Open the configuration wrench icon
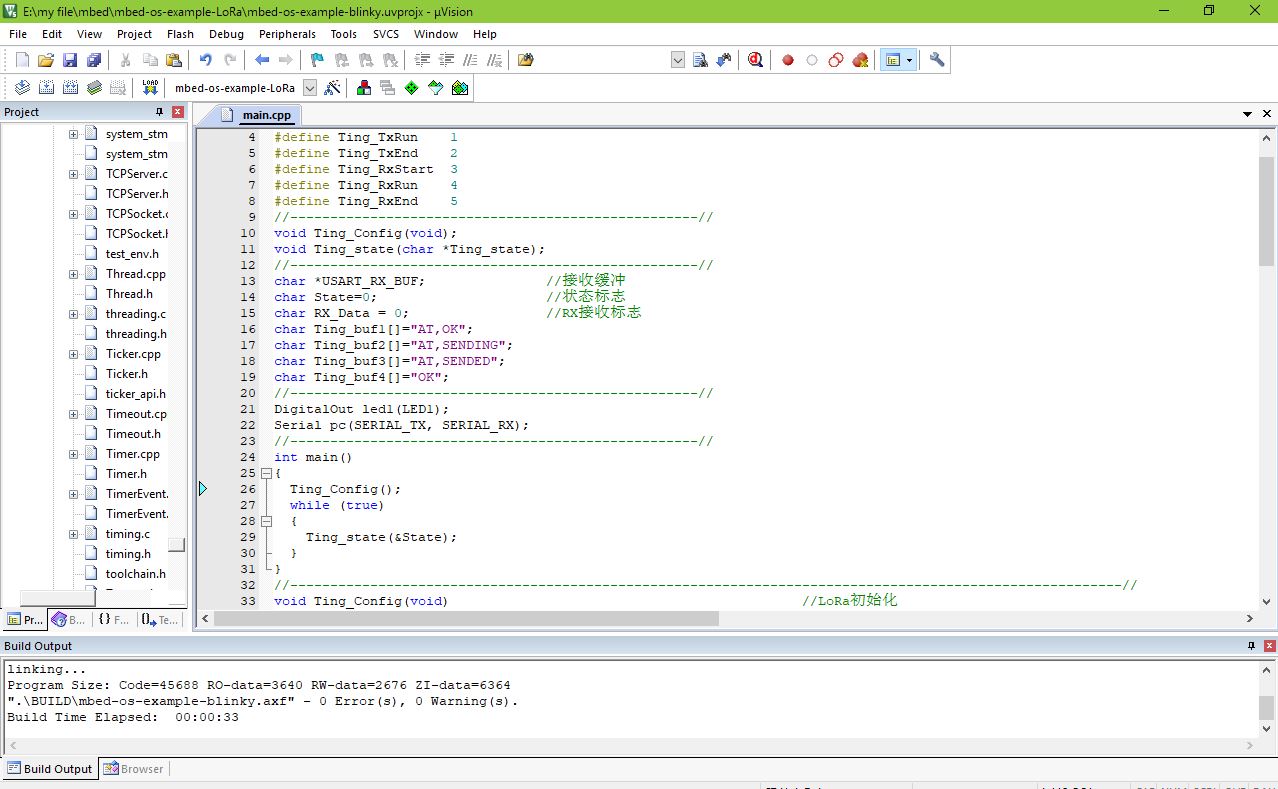This screenshot has width=1278, height=789. point(937,60)
